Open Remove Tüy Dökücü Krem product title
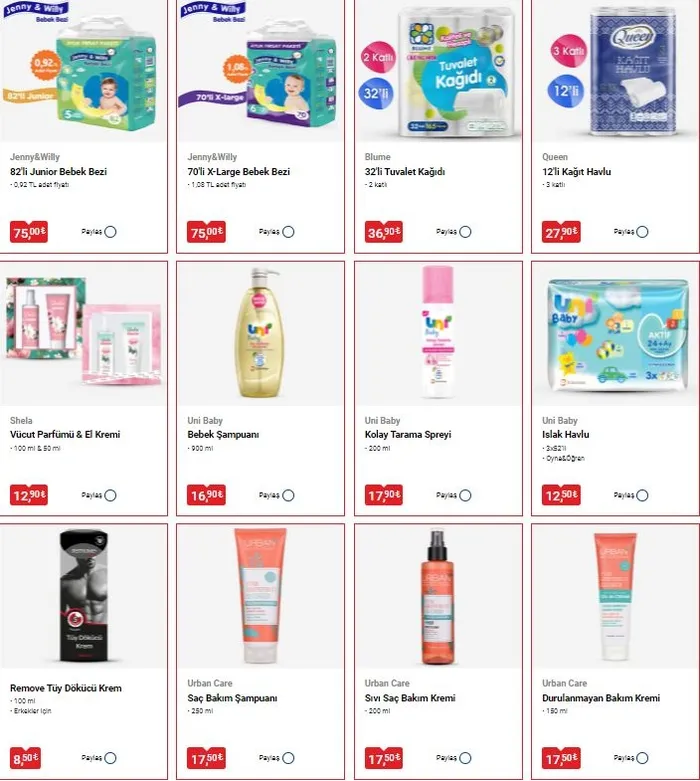700x781 pixels. tap(66, 688)
